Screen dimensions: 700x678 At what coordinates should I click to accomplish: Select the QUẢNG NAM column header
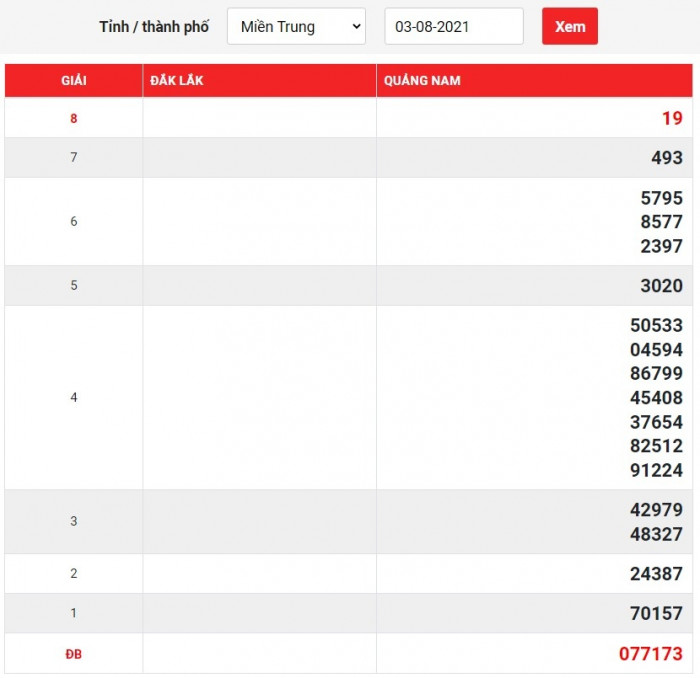coord(421,81)
